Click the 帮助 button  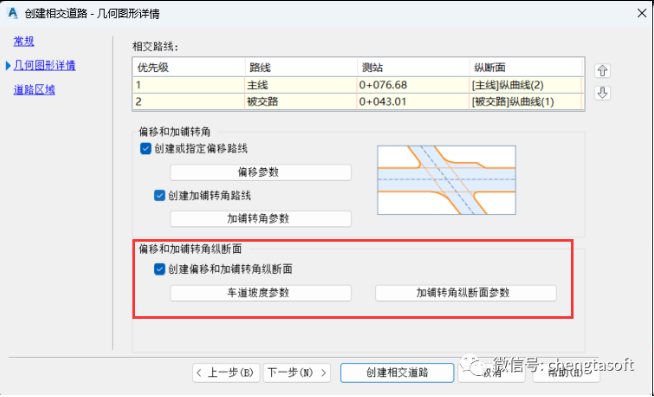pos(566,373)
